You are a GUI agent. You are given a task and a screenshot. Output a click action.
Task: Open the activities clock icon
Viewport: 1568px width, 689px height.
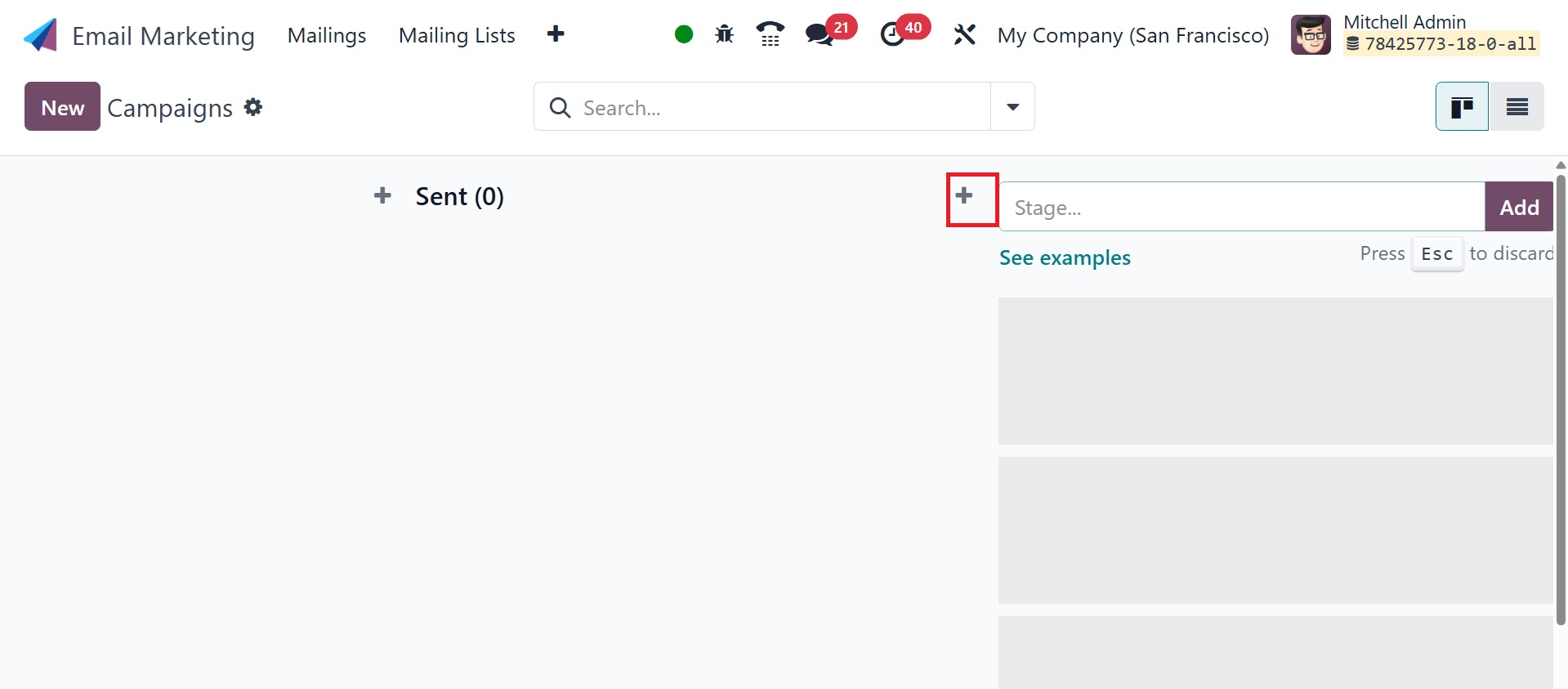[x=892, y=34]
